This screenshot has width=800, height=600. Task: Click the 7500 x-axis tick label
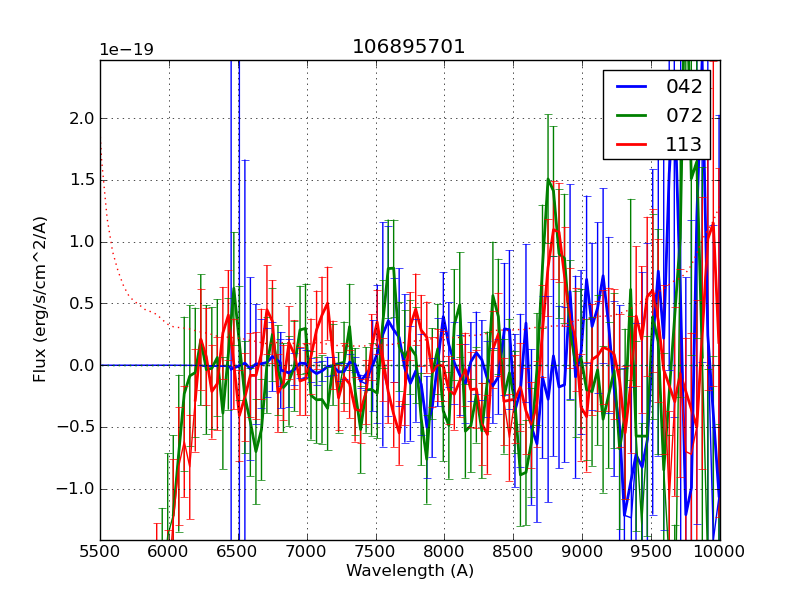click(x=375, y=551)
